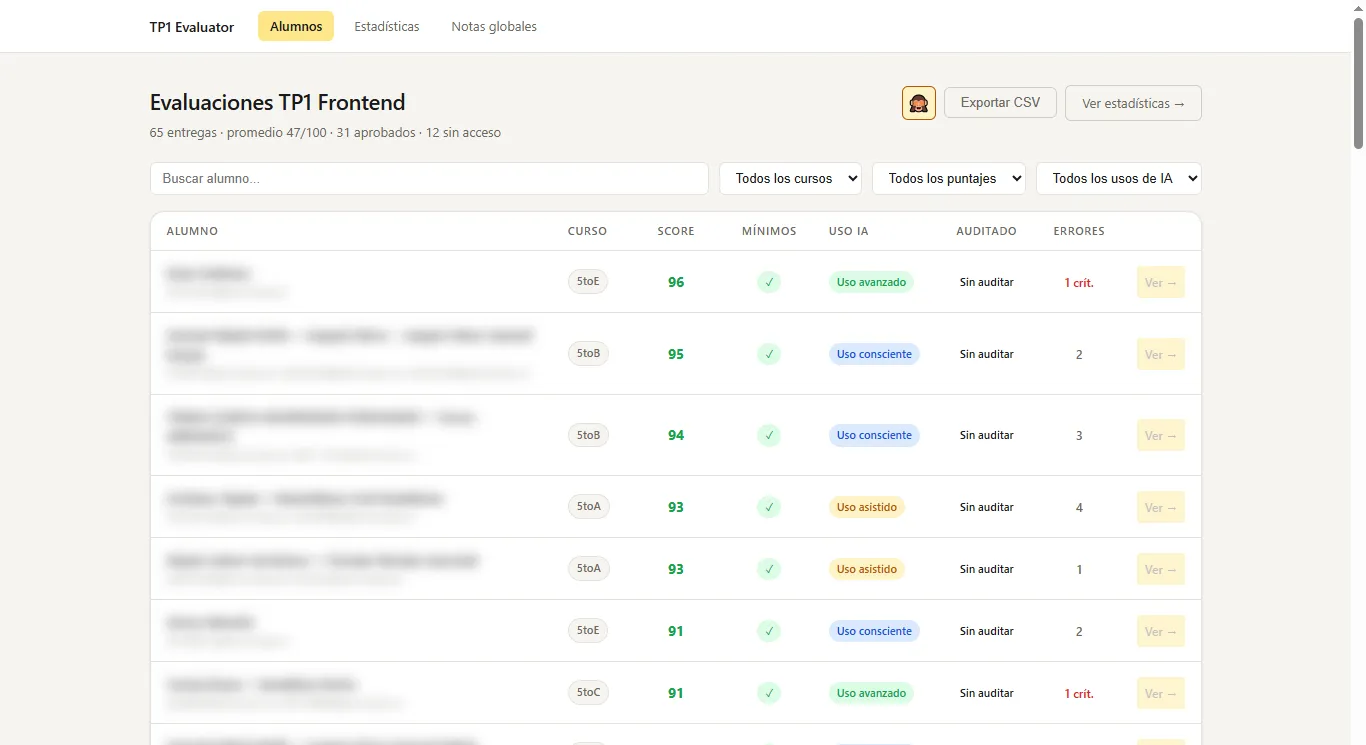Viewport: 1366px width, 745px height.
Task: Click the check icon in the 5toC row
Action: coord(769,693)
